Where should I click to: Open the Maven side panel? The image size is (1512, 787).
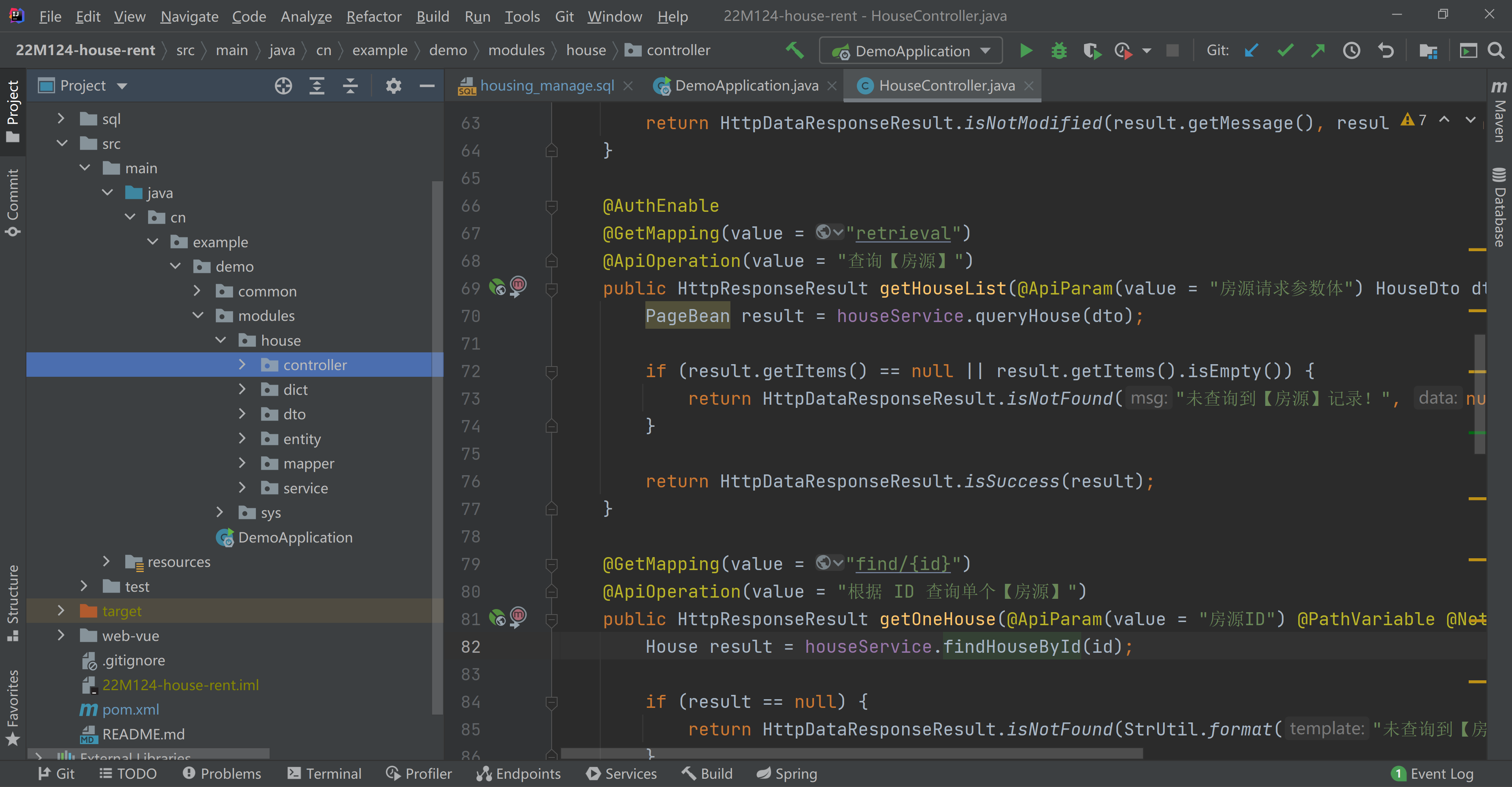(1499, 111)
